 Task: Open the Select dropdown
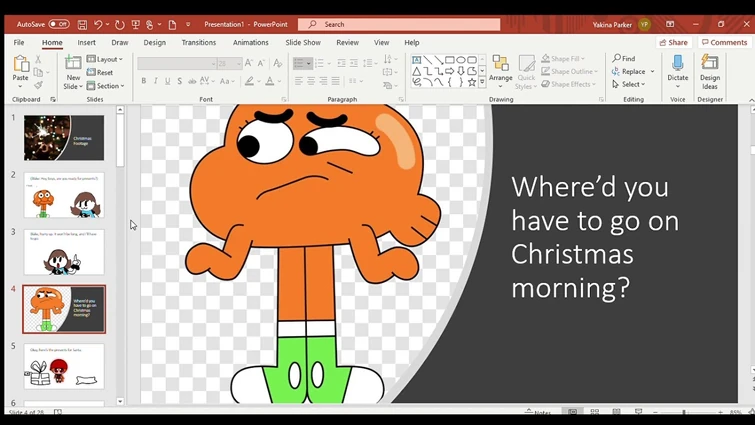click(628, 84)
